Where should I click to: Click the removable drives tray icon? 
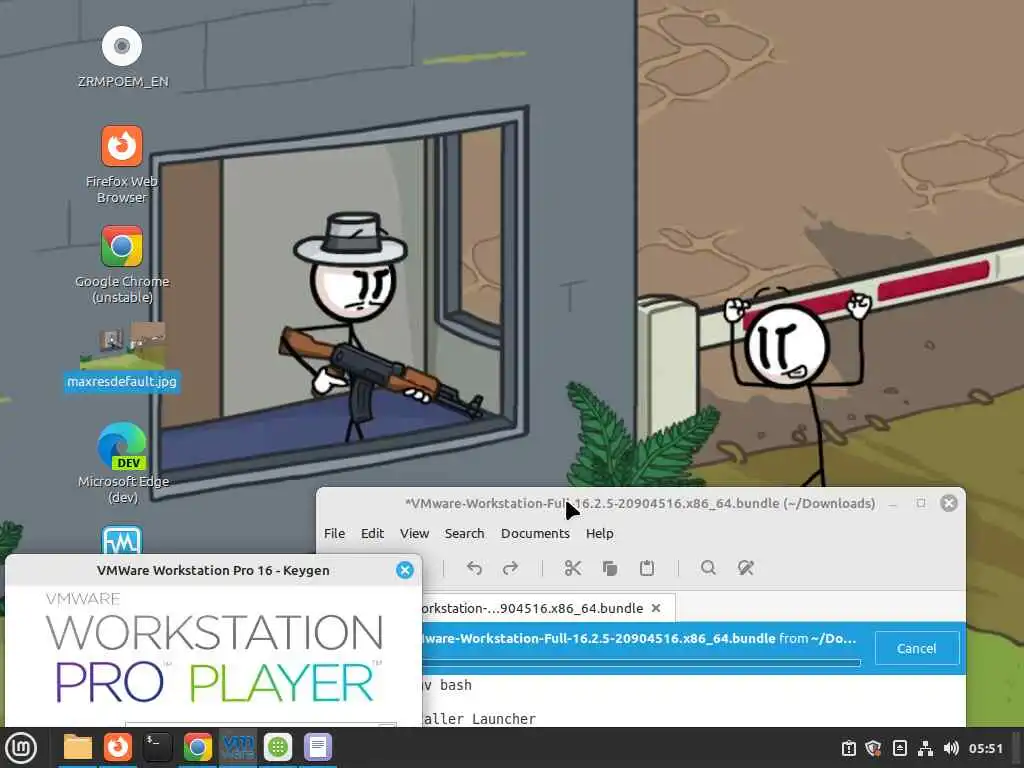(x=899, y=748)
